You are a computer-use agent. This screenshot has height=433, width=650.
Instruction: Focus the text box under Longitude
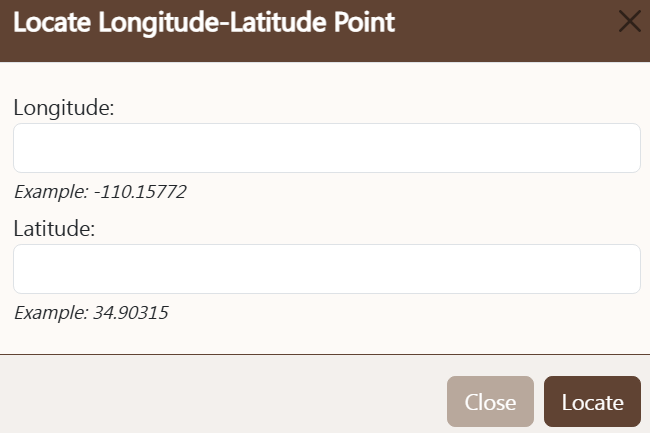click(327, 148)
